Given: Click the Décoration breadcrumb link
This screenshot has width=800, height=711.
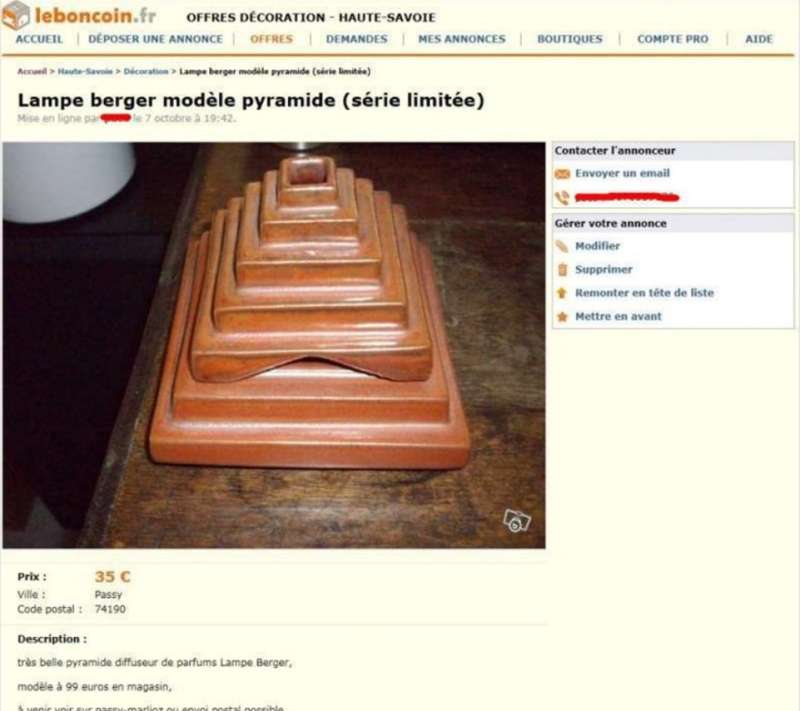Looking at the screenshot, I should point(146,71).
